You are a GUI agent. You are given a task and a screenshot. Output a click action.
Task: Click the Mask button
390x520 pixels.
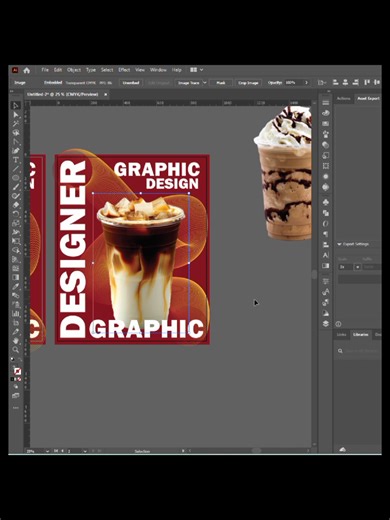tap(221, 83)
